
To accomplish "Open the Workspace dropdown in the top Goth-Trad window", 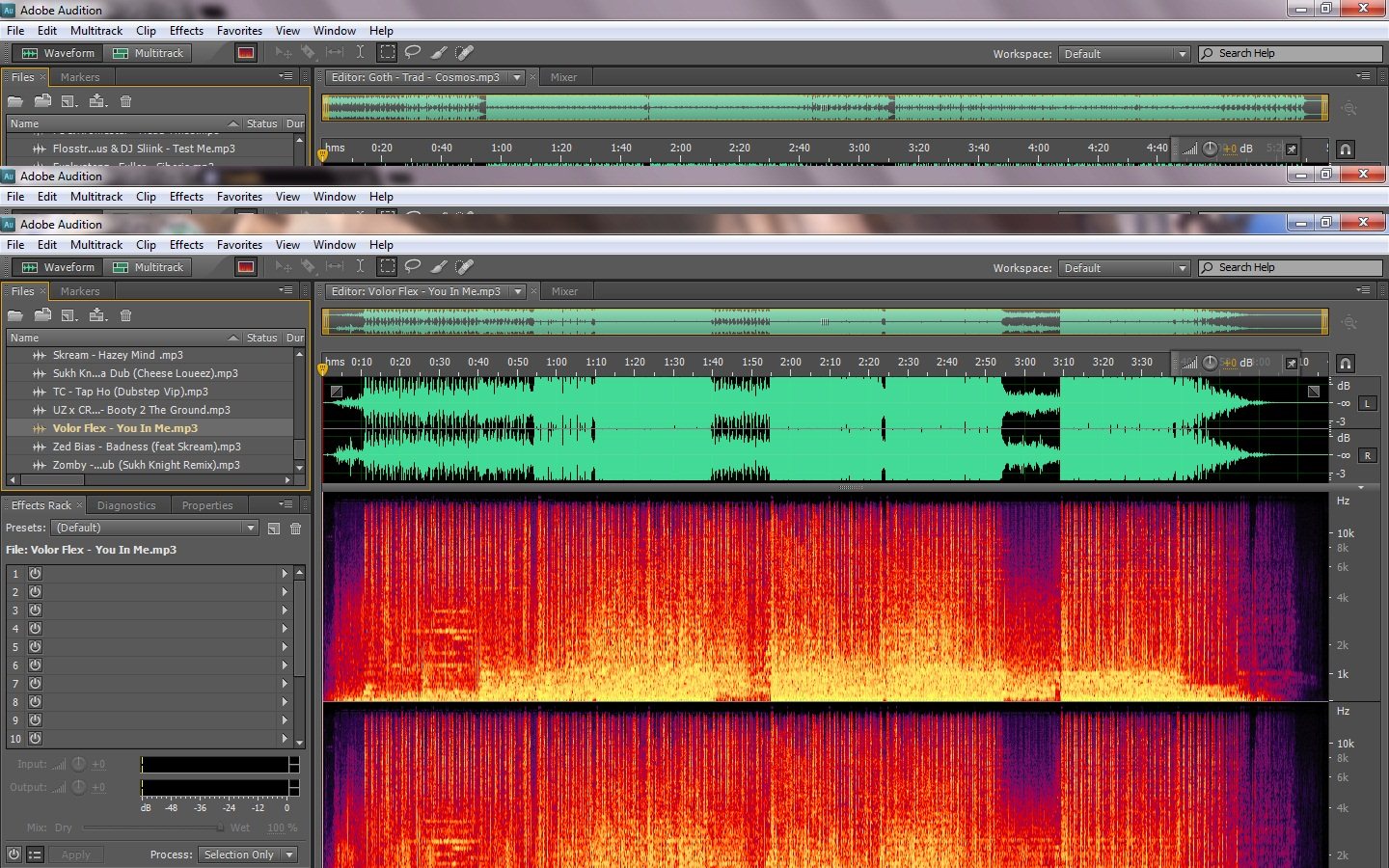I will click(1124, 54).
